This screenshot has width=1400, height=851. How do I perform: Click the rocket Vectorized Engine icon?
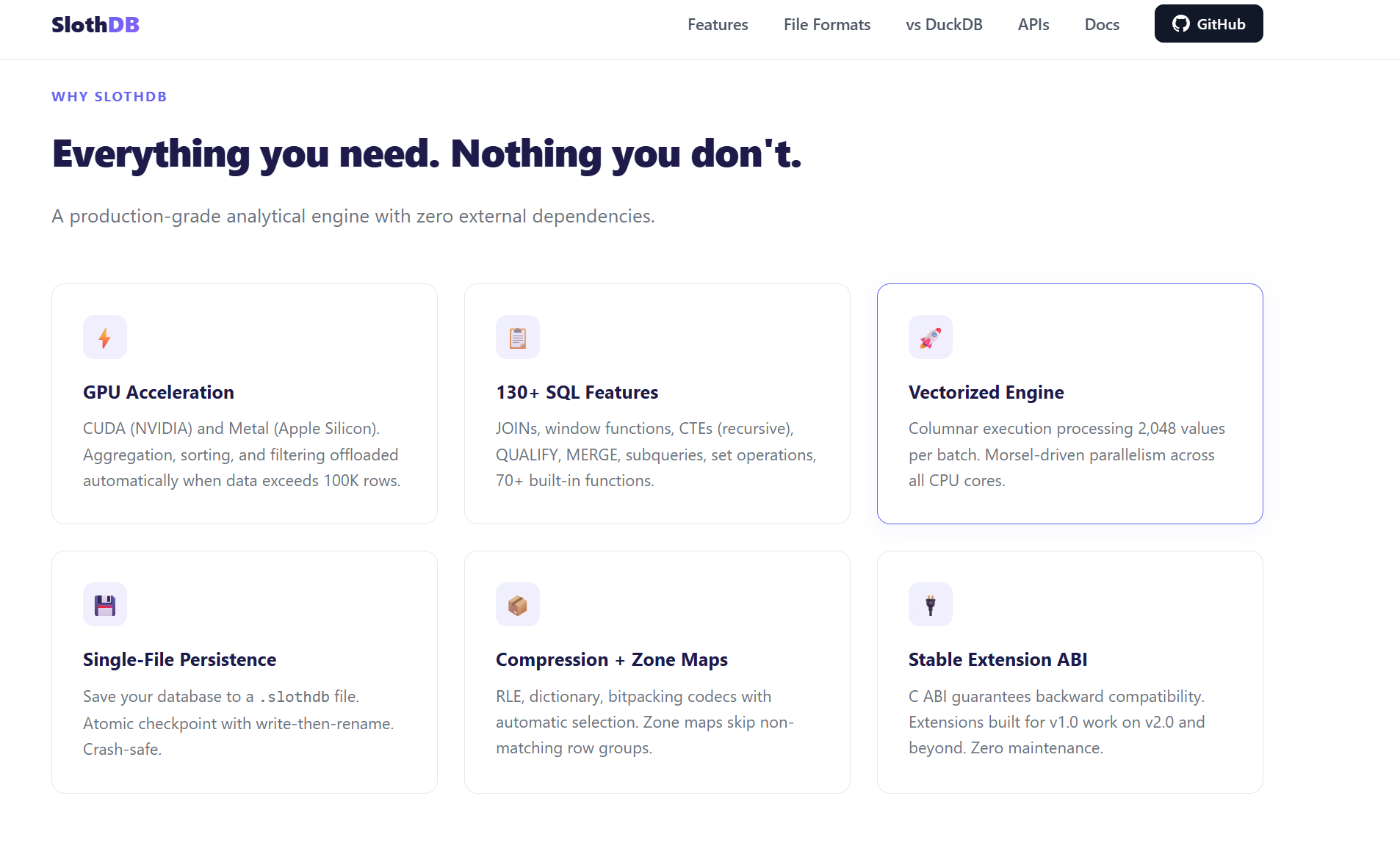931,337
